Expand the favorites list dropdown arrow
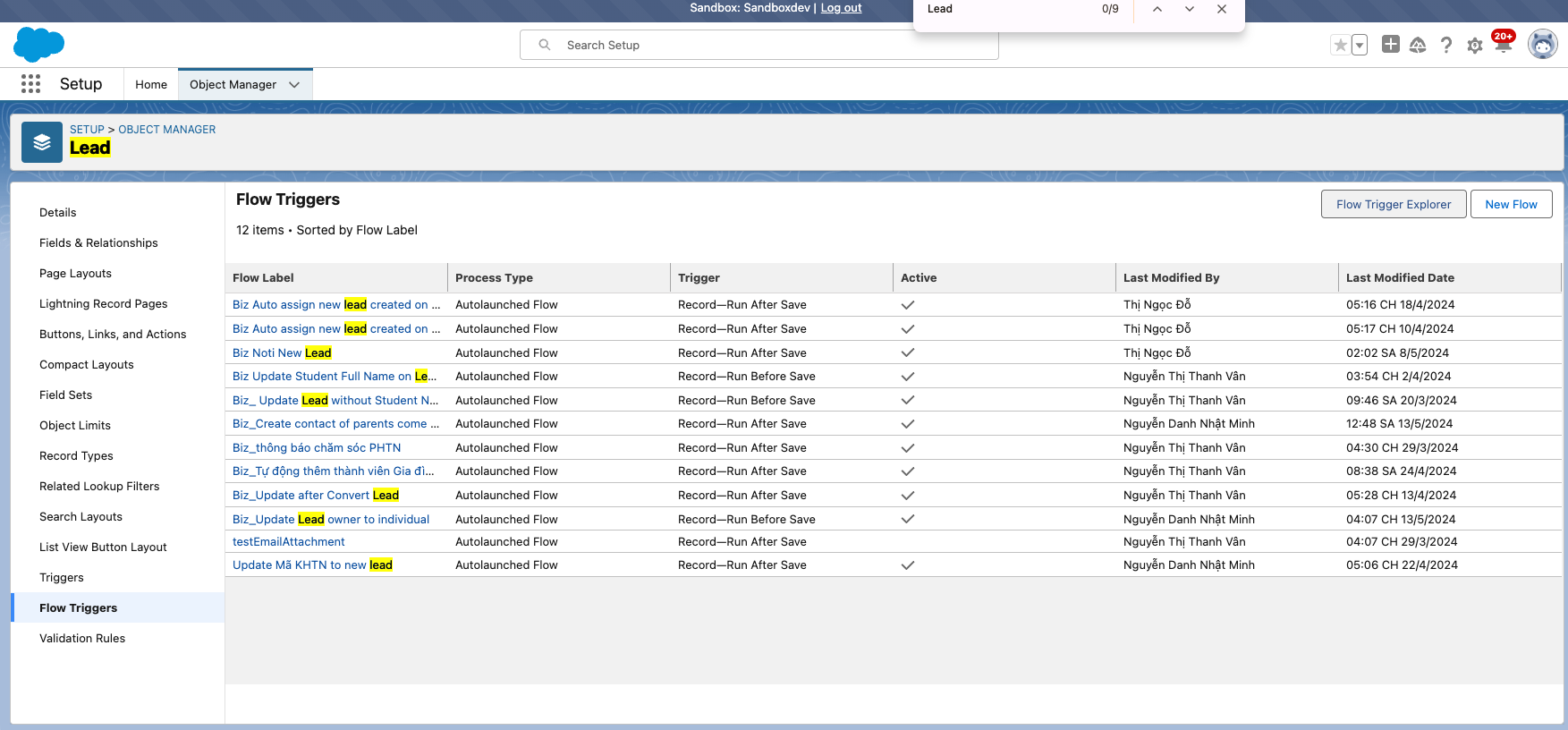This screenshot has width=1568, height=730. coord(1360,45)
